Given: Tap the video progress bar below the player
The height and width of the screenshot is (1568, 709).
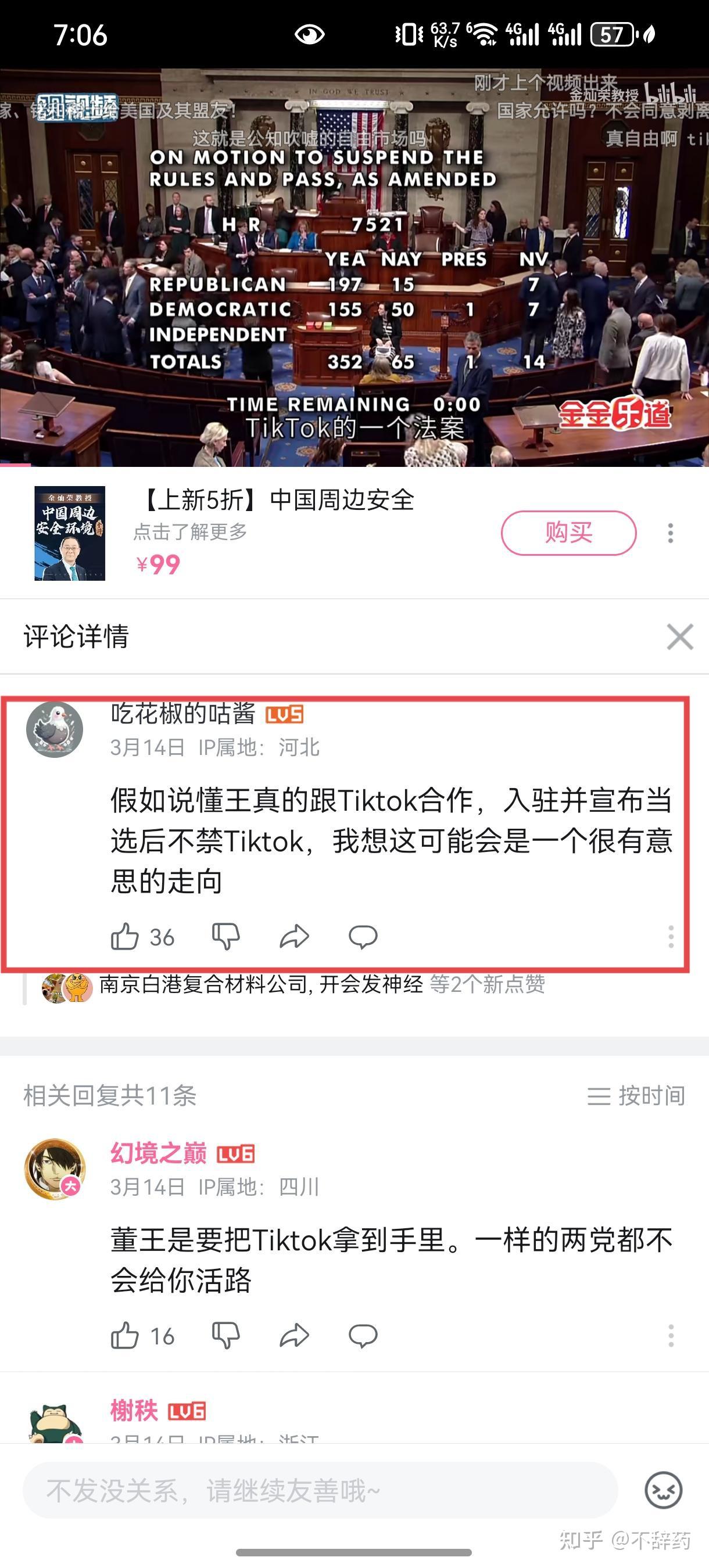Looking at the screenshot, I should click(x=354, y=466).
